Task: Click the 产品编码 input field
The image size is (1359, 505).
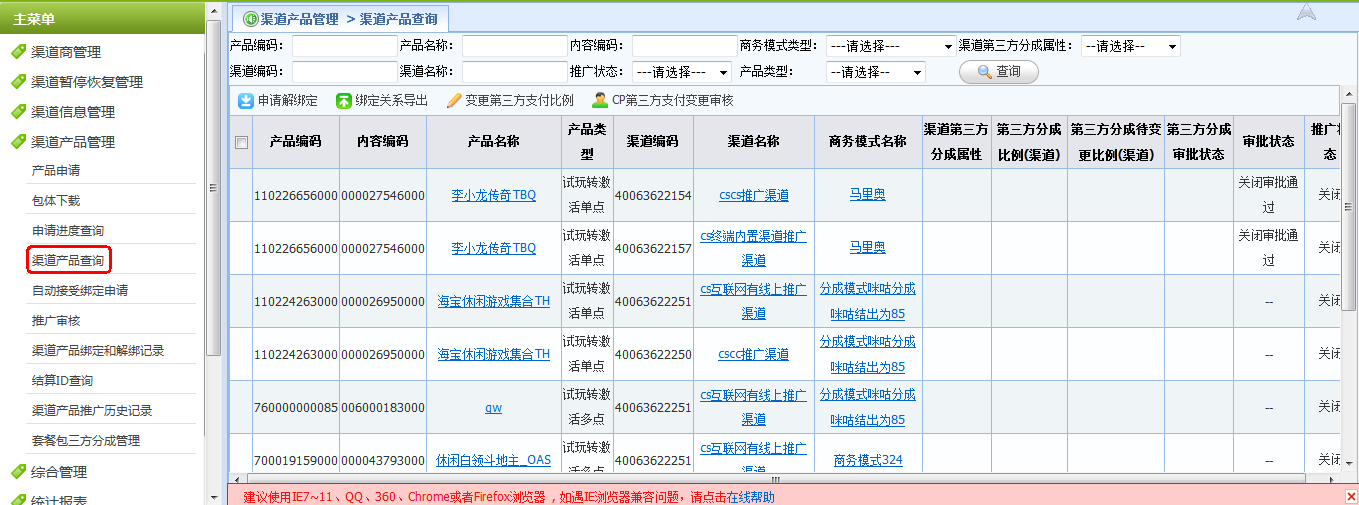Action: (344, 46)
